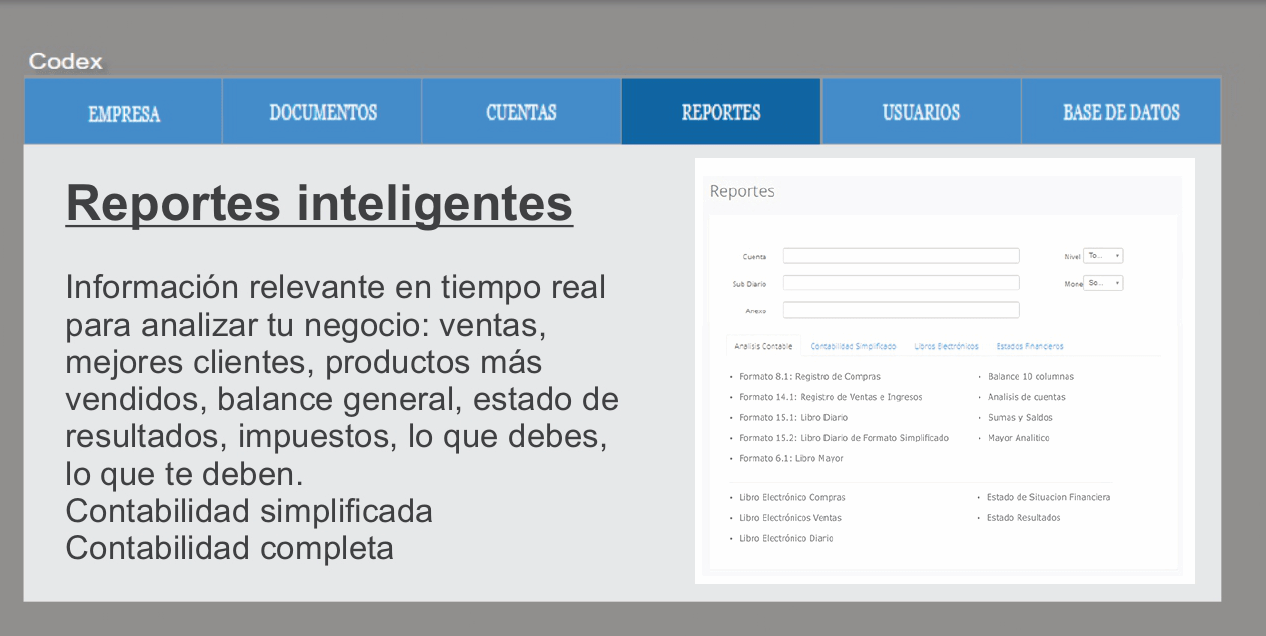Viewport: 1266px width, 636px height.
Task: Go to the DOCUMENTOS section
Action: (x=323, y=113)
